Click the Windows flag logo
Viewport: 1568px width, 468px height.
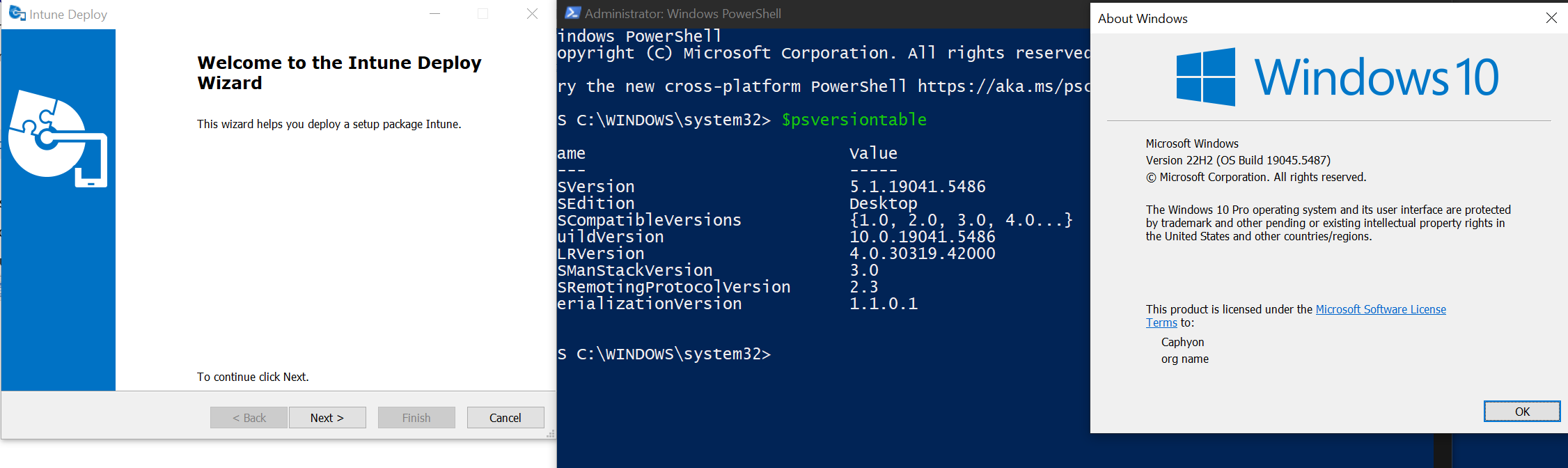click(x=1205, y=77)
